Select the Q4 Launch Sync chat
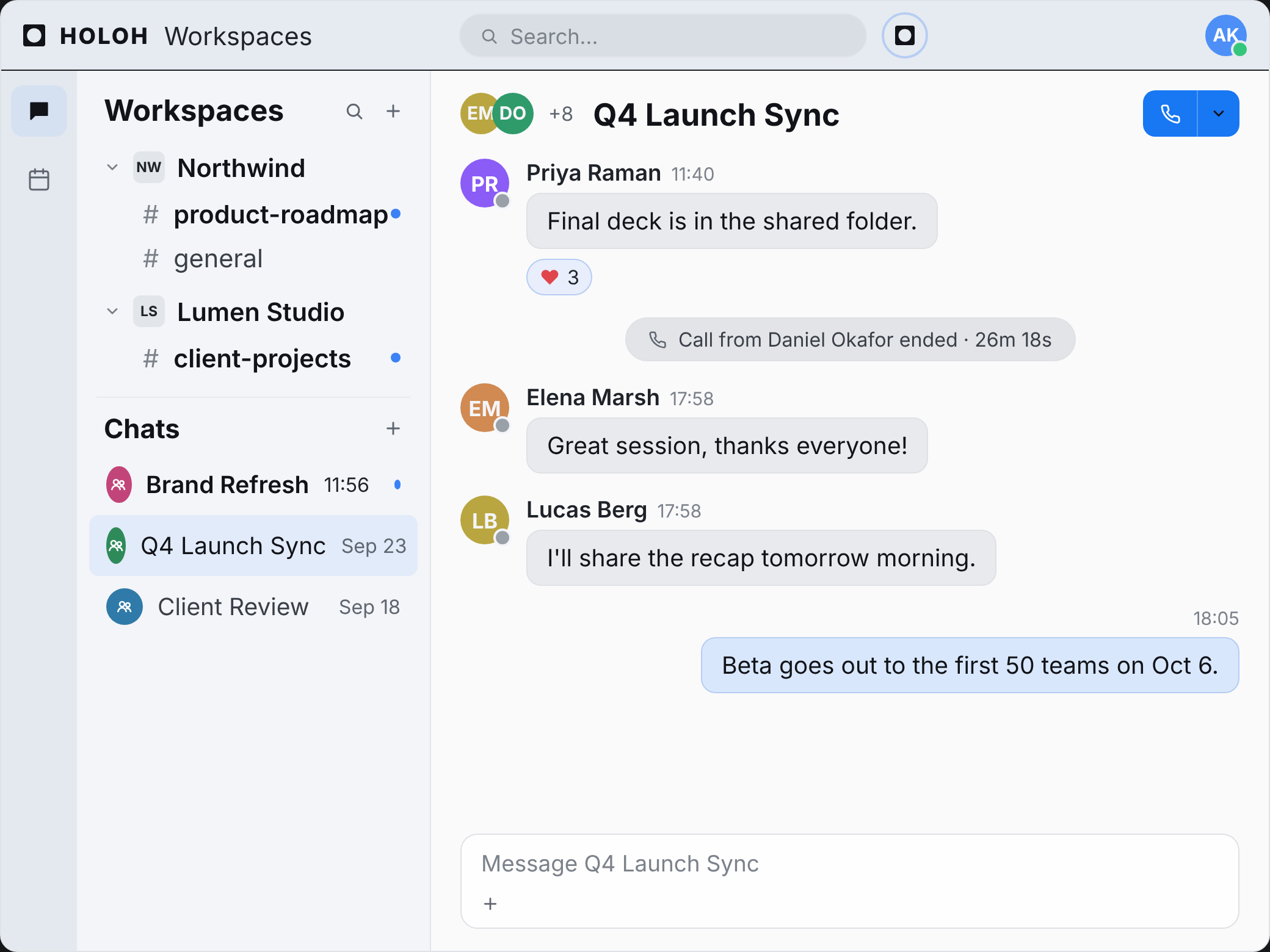This screenshot has width=1270, height=952. pos(253,546)
